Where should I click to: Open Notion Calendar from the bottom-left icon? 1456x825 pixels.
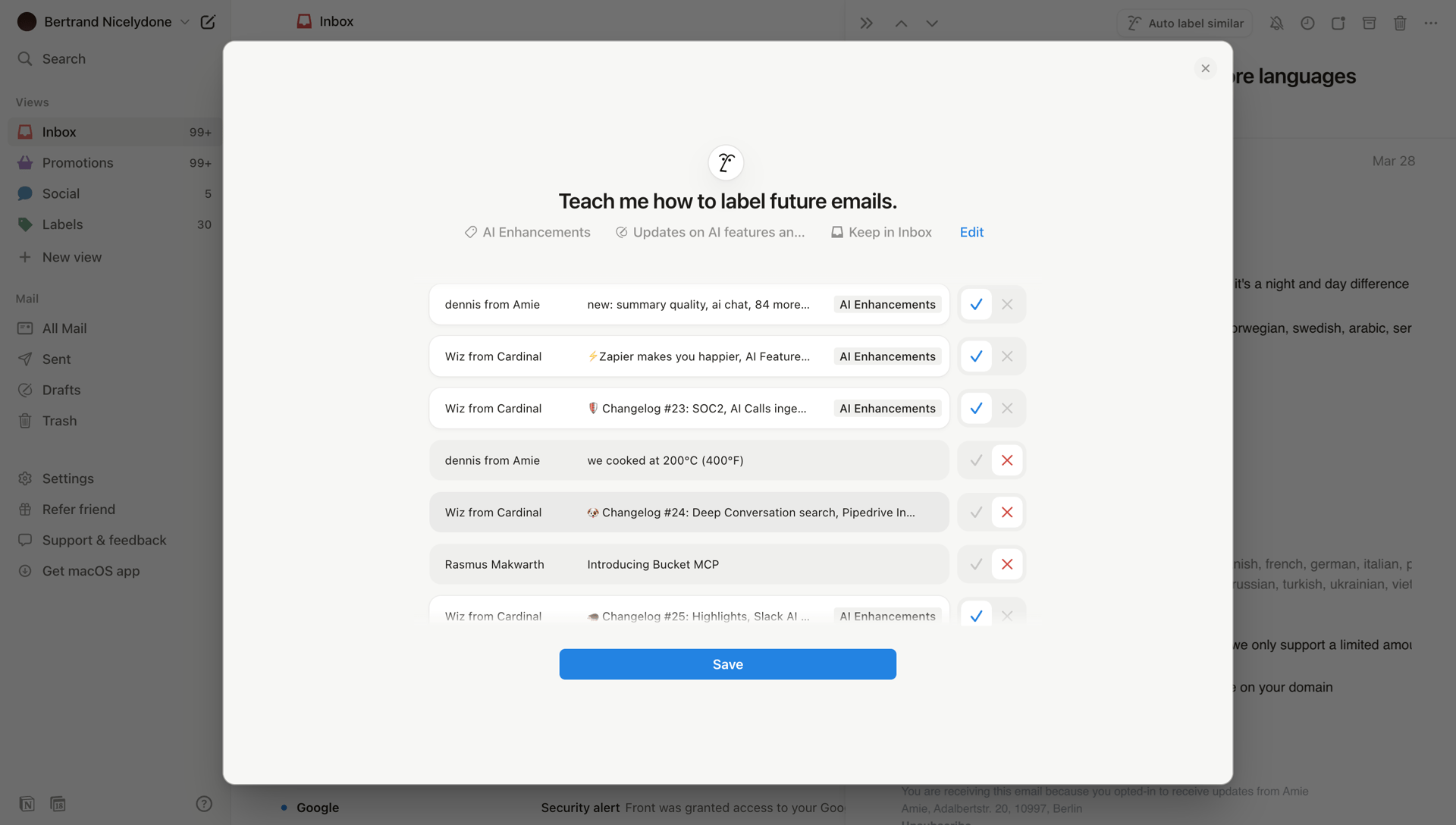(58, 804)
